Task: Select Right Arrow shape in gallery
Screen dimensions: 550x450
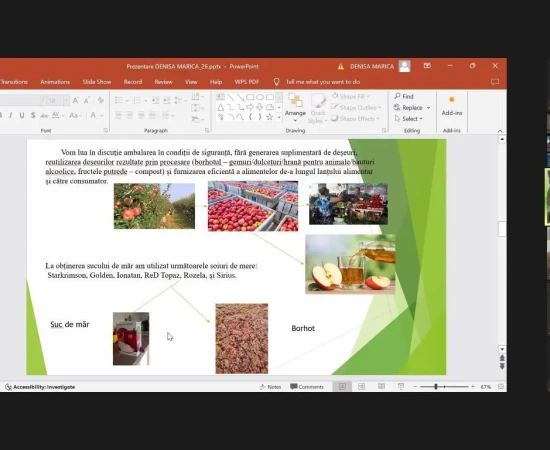Action: [x=250, y=107]
